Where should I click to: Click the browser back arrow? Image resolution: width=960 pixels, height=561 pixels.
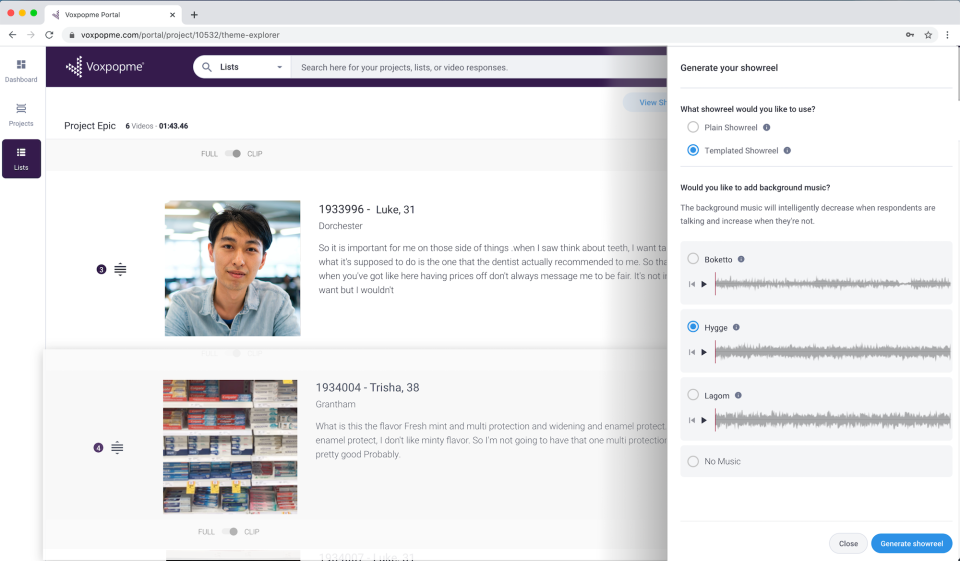click(x=12, y=35)
